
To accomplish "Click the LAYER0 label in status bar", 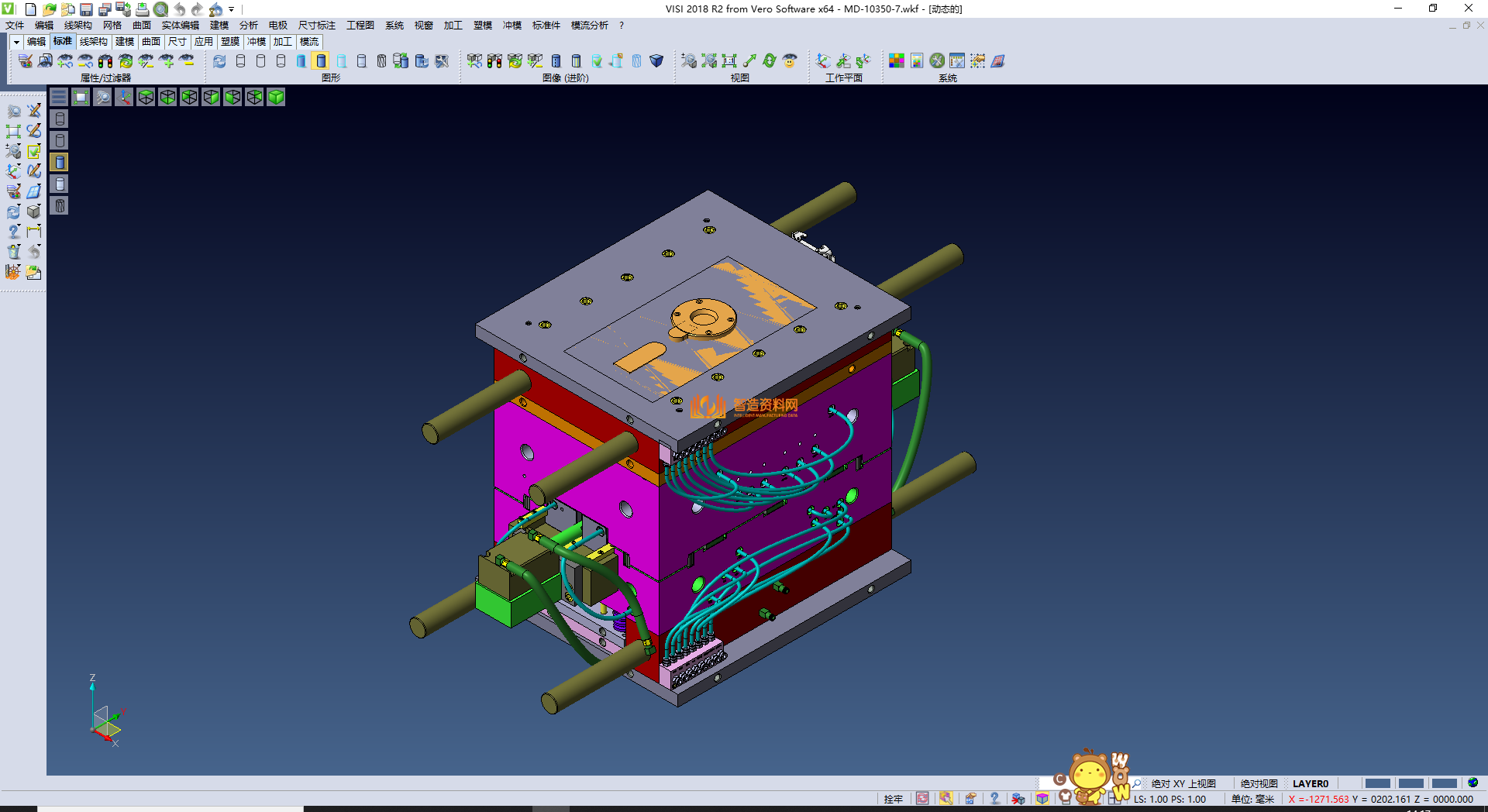I will coord(1310,783).
